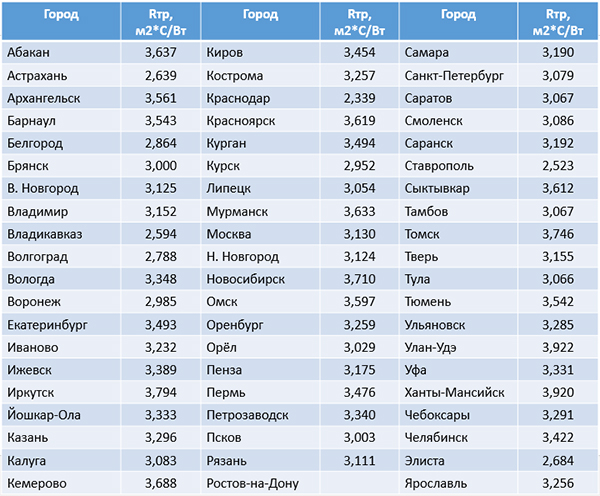Click the Йошкар-Ола cell
The image size is (600, 496).
point(61,415)
